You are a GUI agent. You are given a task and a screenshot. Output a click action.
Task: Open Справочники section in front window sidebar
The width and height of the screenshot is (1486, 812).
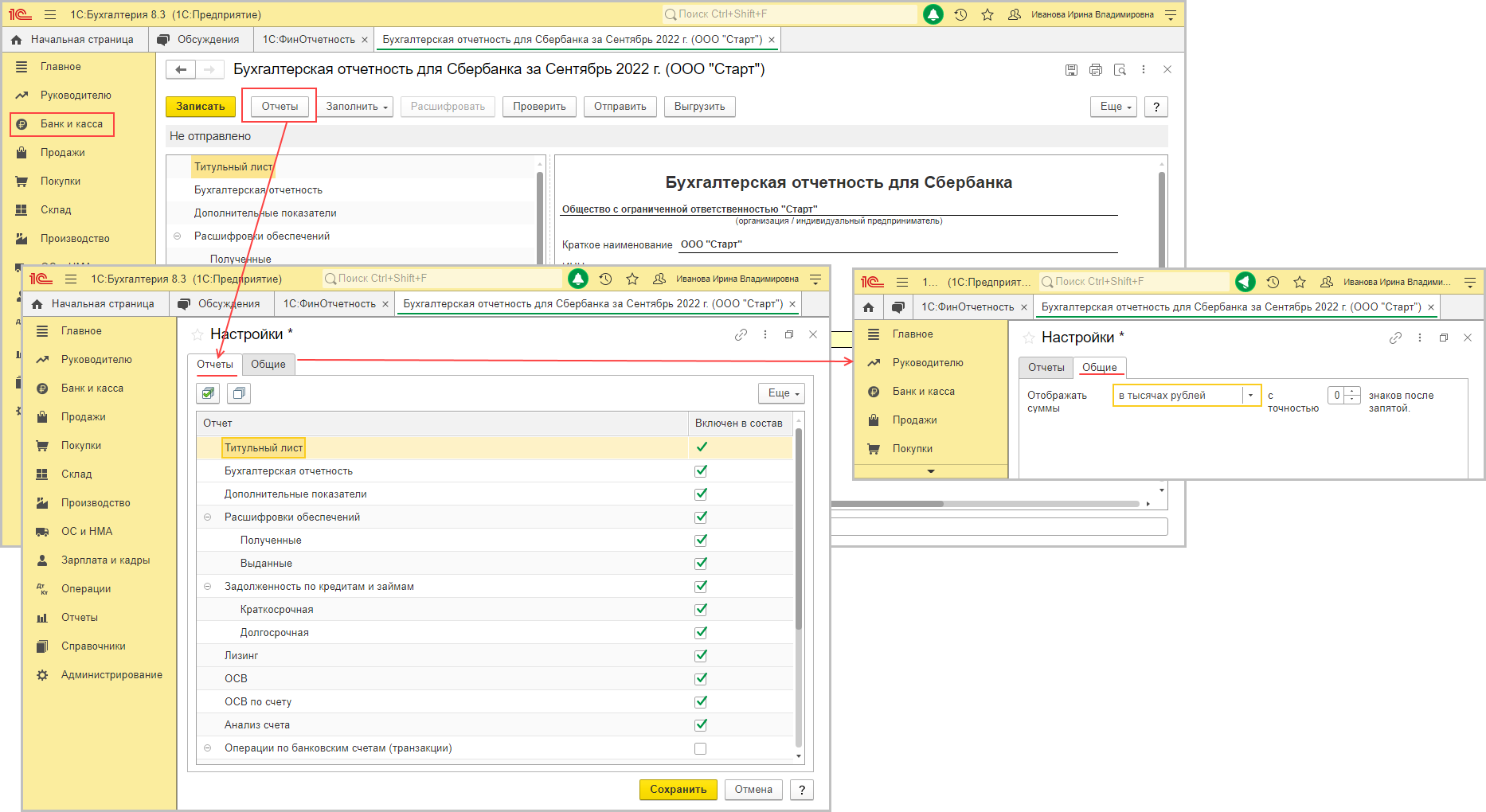pos(93,646)
